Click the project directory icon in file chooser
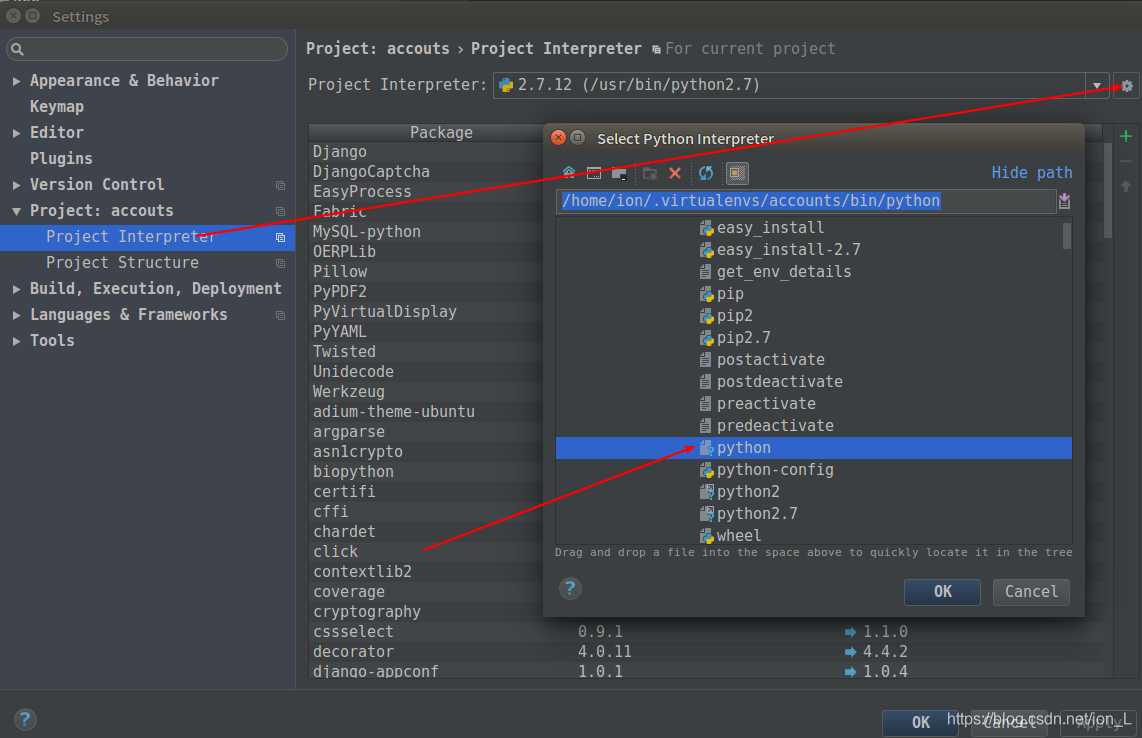The image size is (1142, 738). click(x=594, y=173)
